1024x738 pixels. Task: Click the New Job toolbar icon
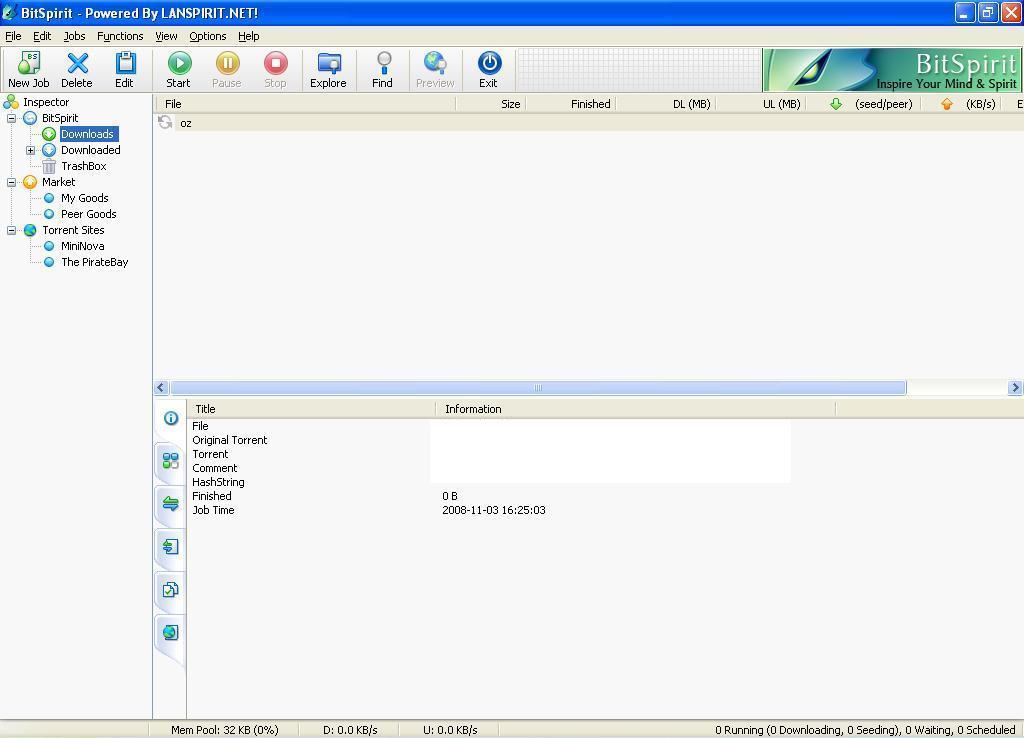pyautogui.click(x=29, y=63)
